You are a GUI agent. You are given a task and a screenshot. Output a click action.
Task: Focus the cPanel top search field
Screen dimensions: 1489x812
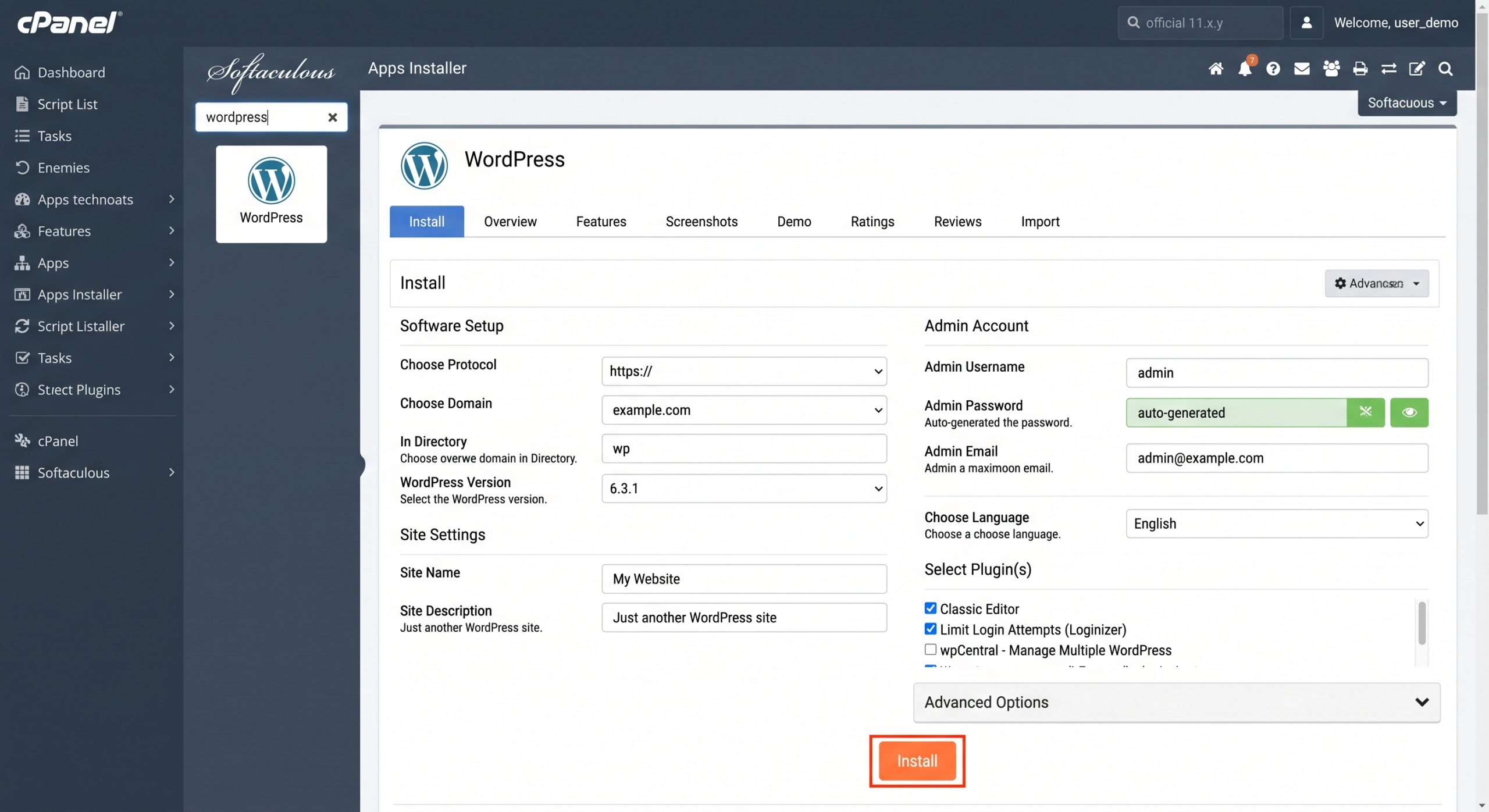pyautogui.click(x=1200, y=23)
